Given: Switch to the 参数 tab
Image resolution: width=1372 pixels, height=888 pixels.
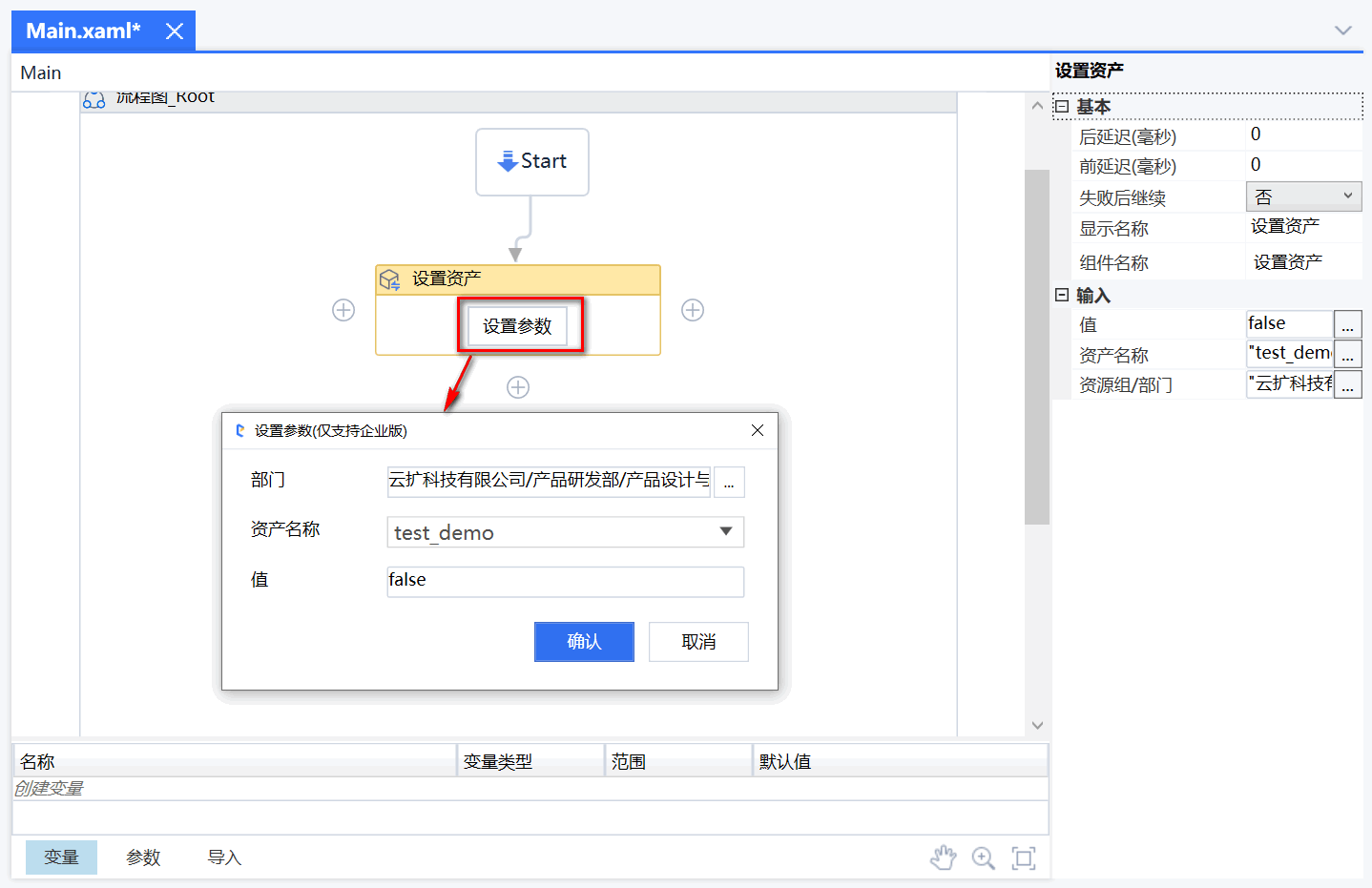Looking at the screenshot, I should 143,857.
